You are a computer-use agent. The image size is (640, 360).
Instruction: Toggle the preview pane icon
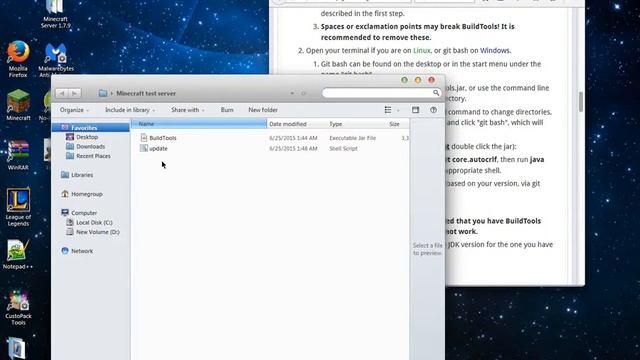point(416,110)
